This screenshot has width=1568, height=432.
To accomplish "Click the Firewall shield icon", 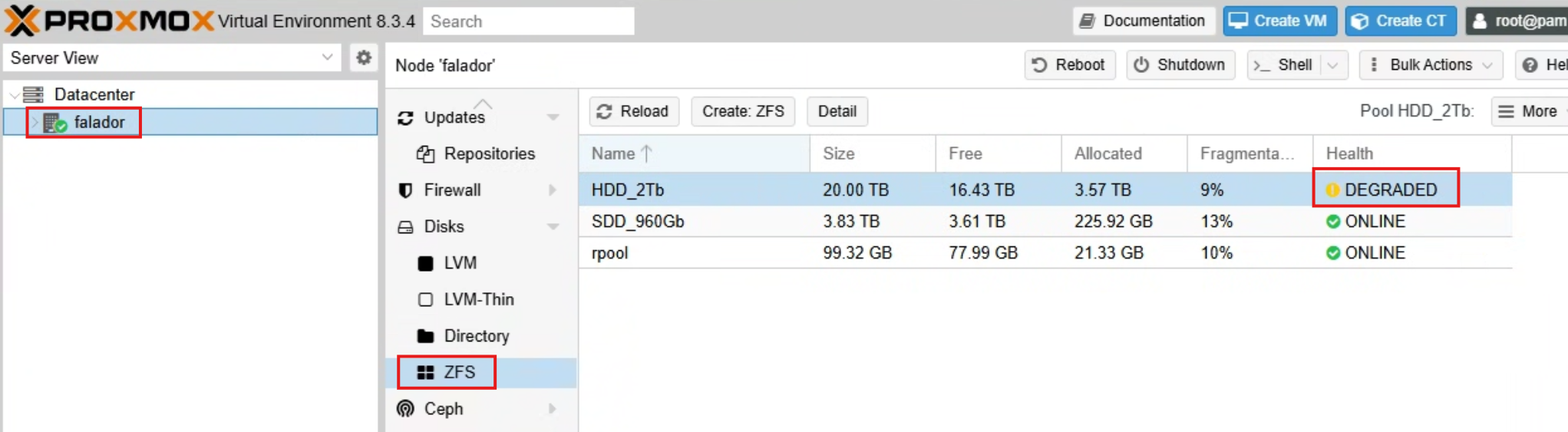I will pyautogui.click(x=405, y=190).
